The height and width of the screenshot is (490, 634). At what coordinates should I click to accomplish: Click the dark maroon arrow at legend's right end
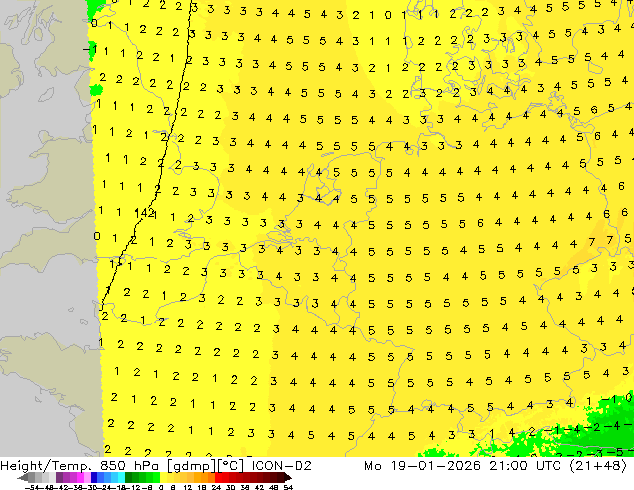click(288, 477)
